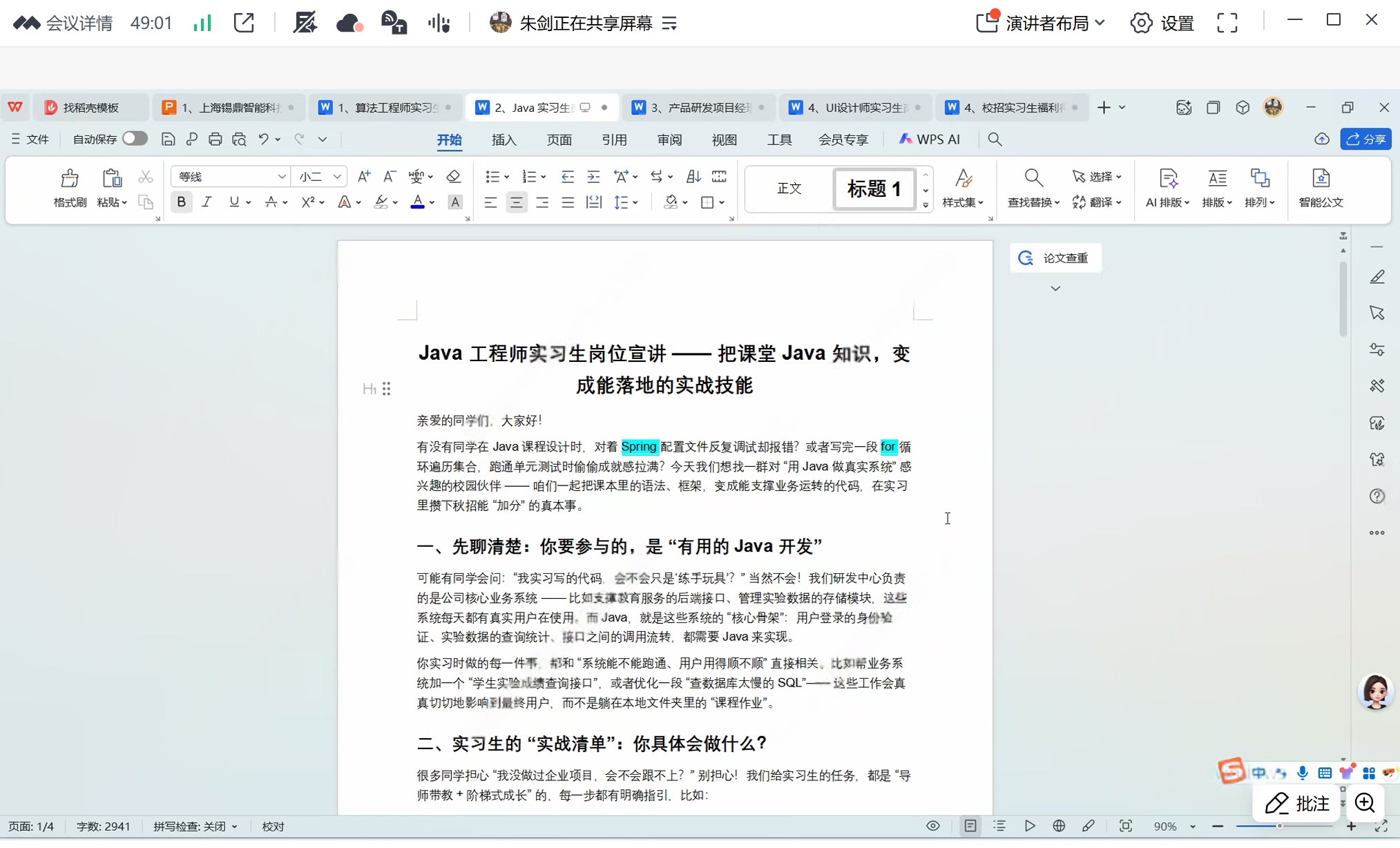Select center alignment icon
Image resolution: width=1400 pixels, height=848 pixels.
point(516,202)
